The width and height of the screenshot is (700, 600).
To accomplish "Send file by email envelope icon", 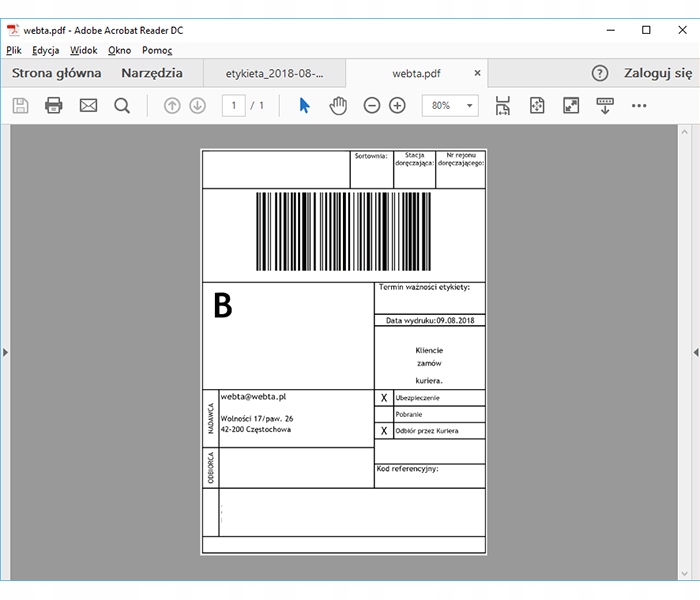I will (88, 106).
